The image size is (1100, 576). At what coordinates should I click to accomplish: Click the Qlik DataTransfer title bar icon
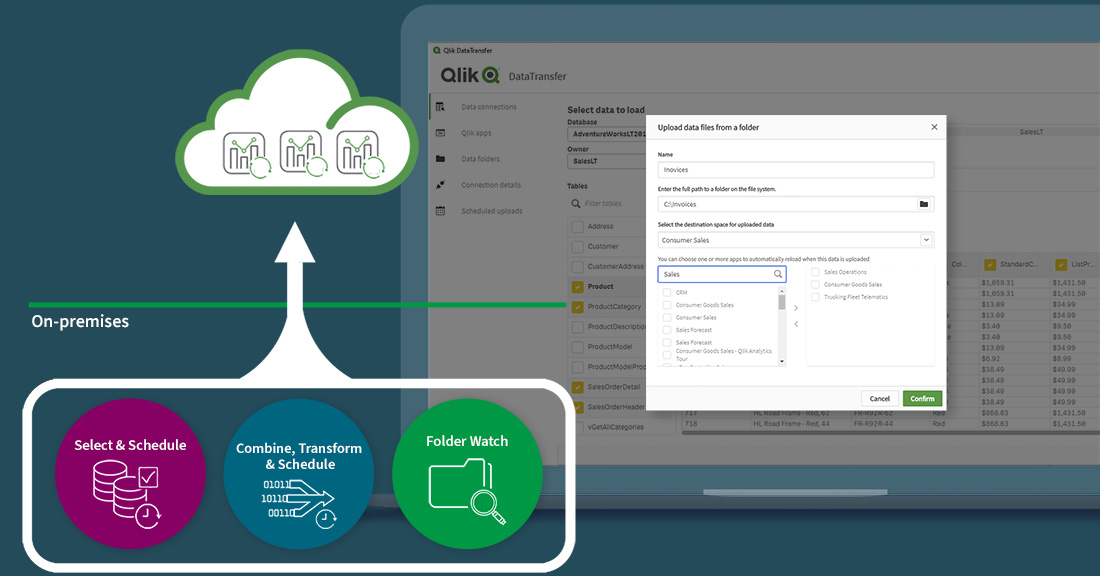click(x=437, y=51)
